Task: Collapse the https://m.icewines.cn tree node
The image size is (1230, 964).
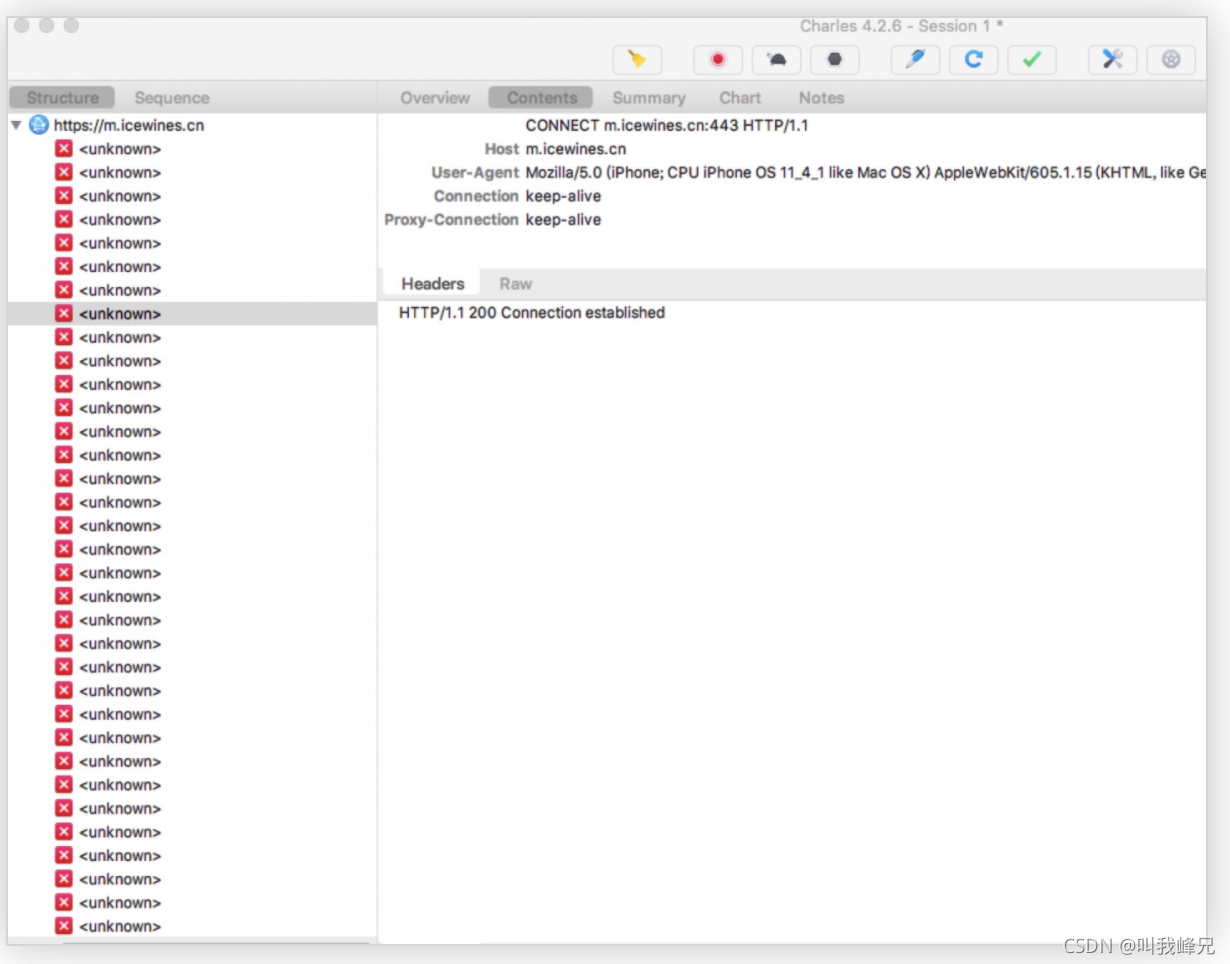Action: click(16, 125)
